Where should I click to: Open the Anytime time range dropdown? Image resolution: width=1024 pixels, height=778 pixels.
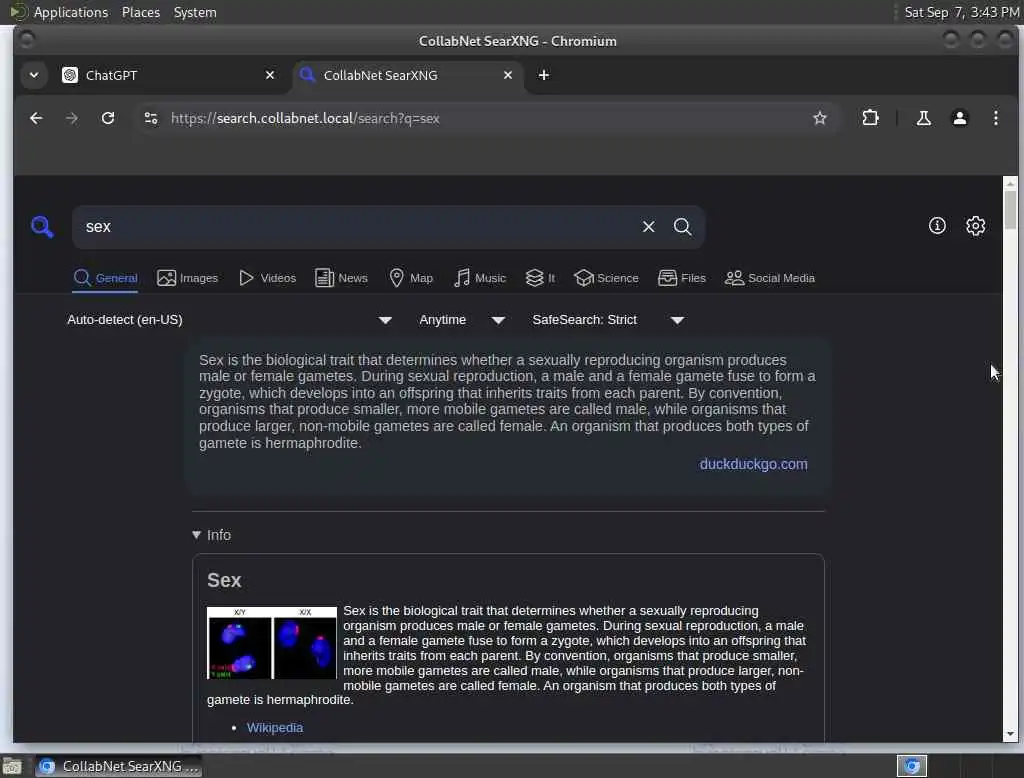tap(462, 320)
